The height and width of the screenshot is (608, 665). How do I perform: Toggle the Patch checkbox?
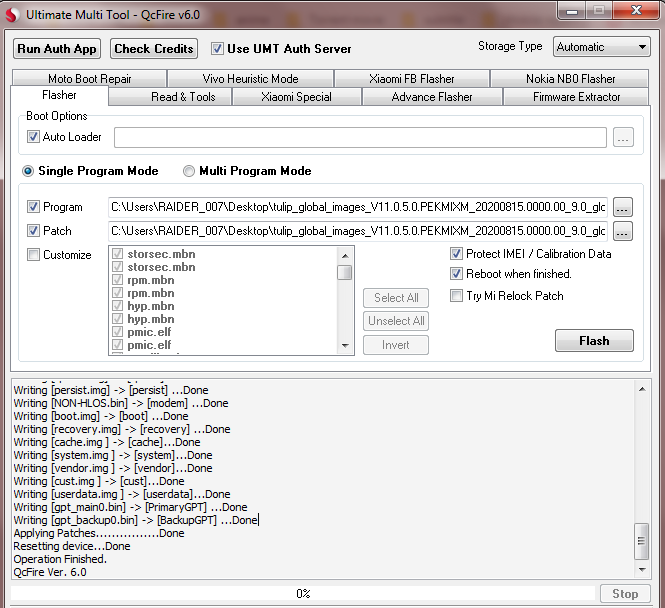33,230
